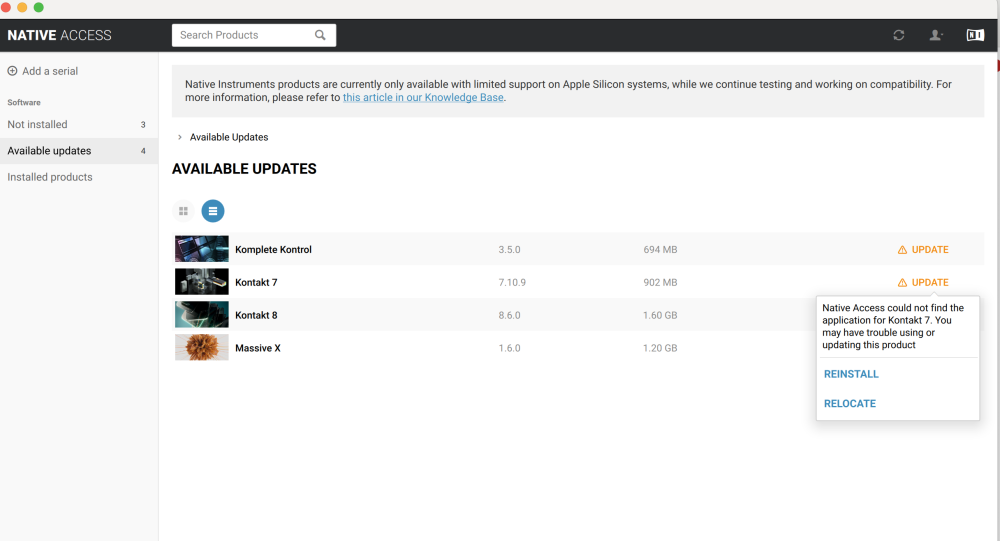
Task: Click the Massive X thumbnail
Action: (202, 347)
